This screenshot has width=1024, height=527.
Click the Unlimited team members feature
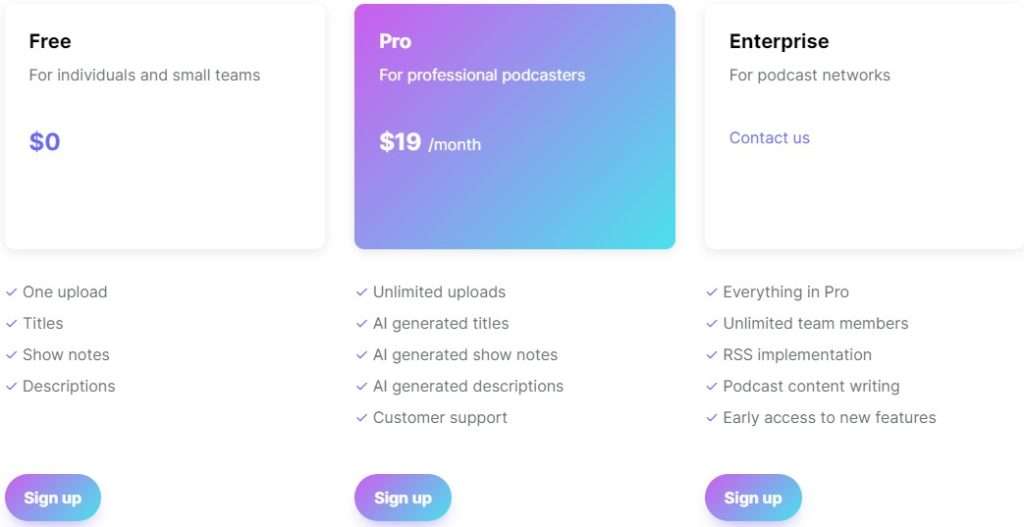[x=816, y=323]
